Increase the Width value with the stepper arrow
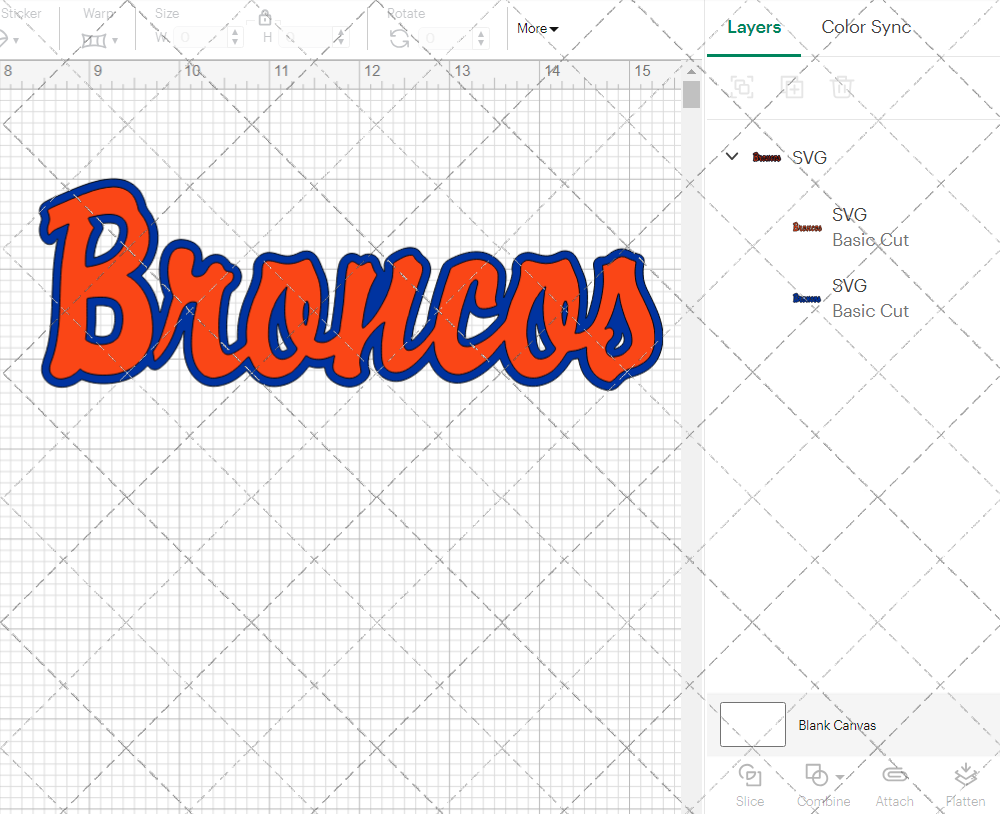Image resolution: width=1000 pixels, height=814 pixels. [236, 31]
